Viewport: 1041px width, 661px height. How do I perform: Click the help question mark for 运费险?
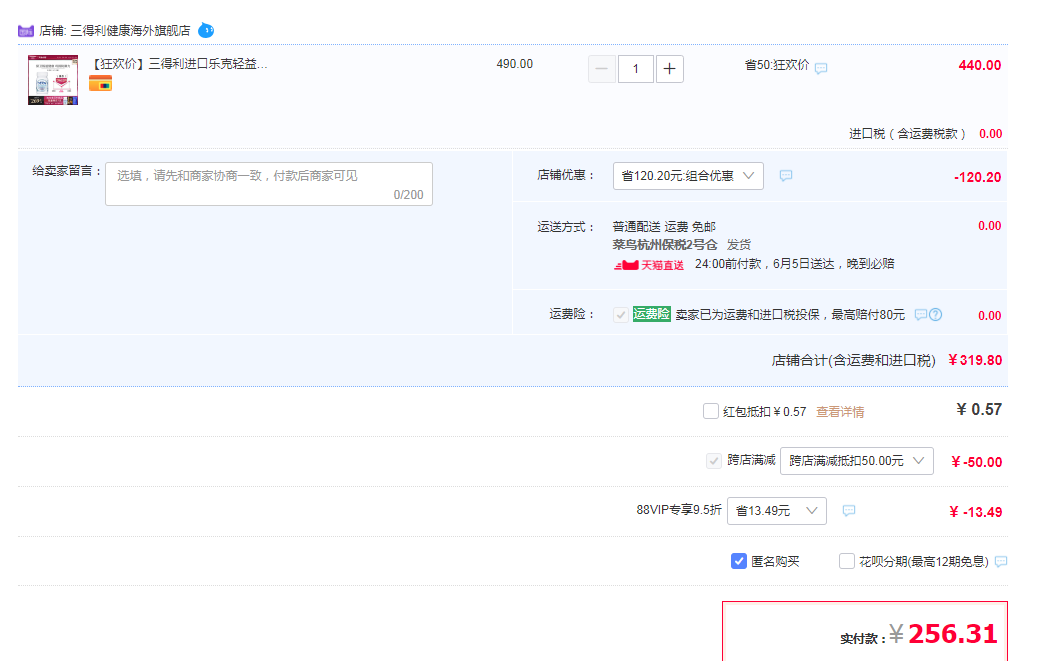coord(935,315)
